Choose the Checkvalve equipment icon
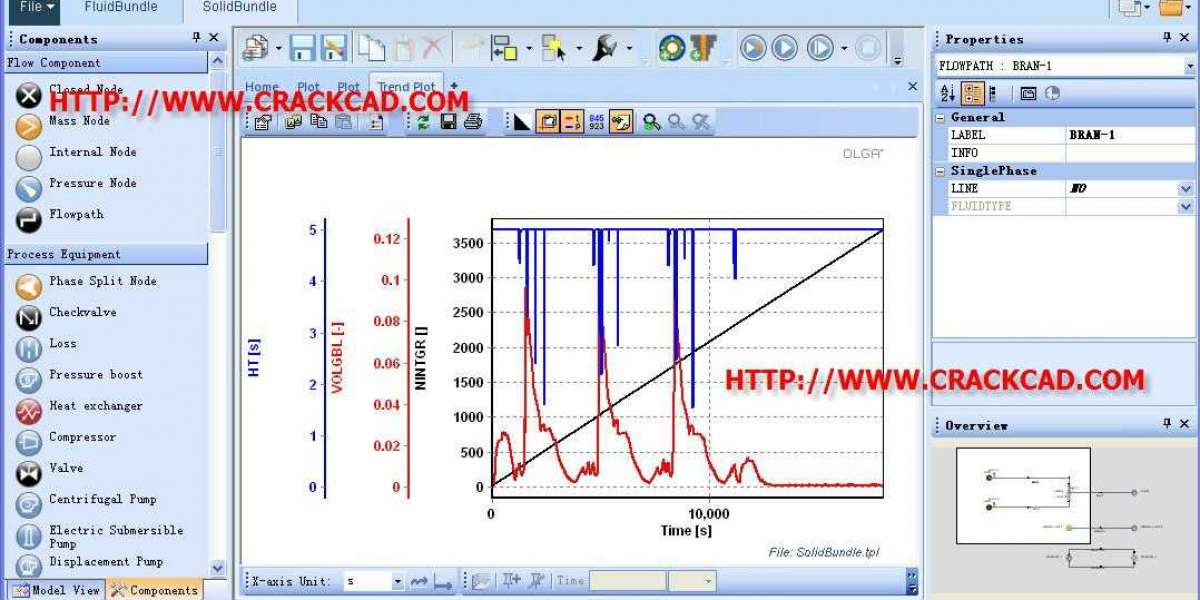This screenshot has height=600, width=1200. coord(30,318)
